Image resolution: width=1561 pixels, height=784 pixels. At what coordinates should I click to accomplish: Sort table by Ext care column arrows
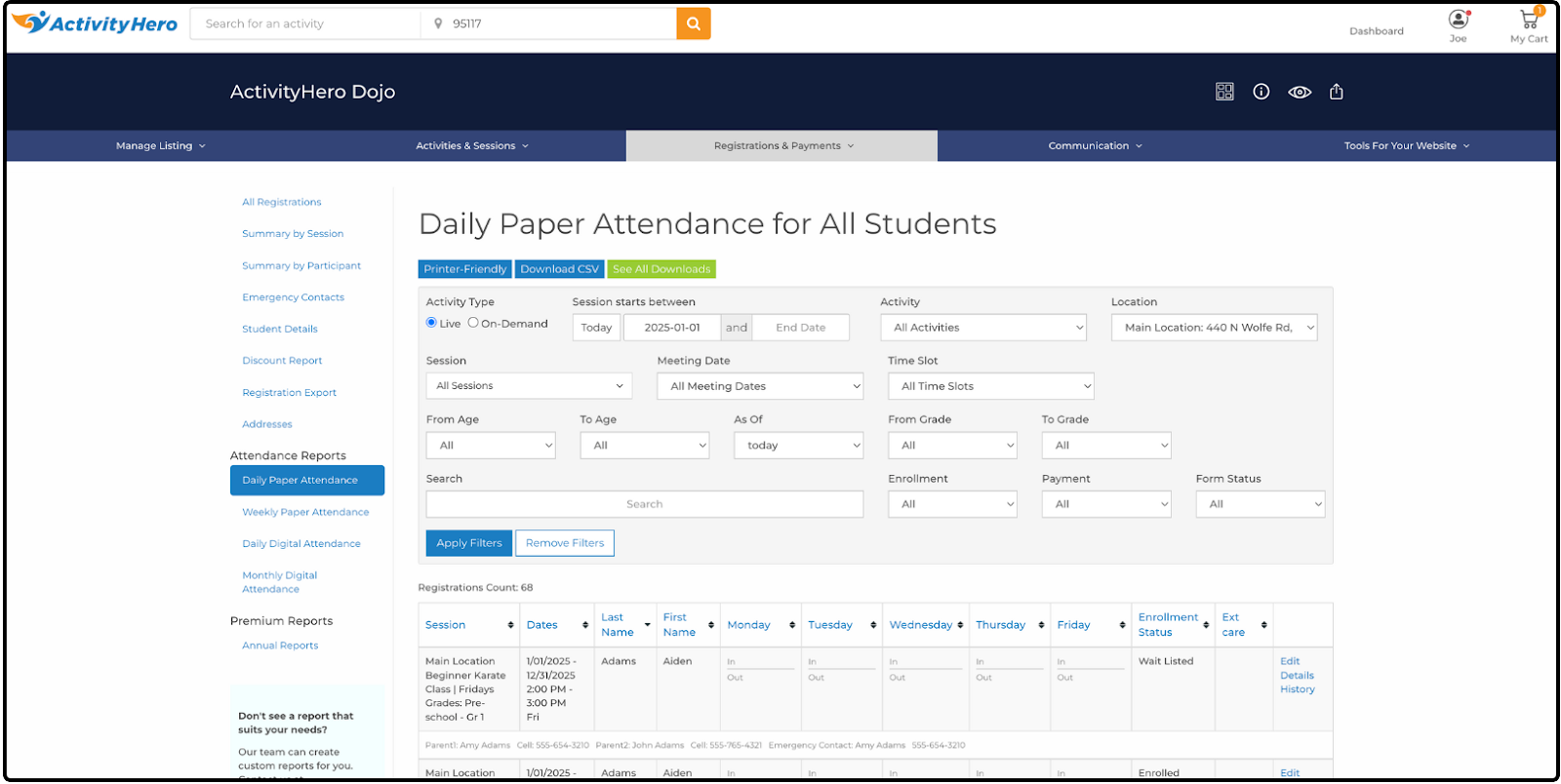coord(1263,625)
